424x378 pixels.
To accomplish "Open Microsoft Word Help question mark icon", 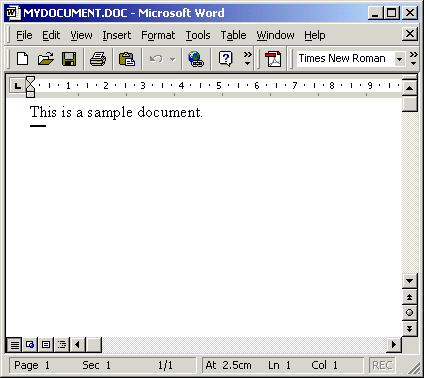I will [226, 59].
